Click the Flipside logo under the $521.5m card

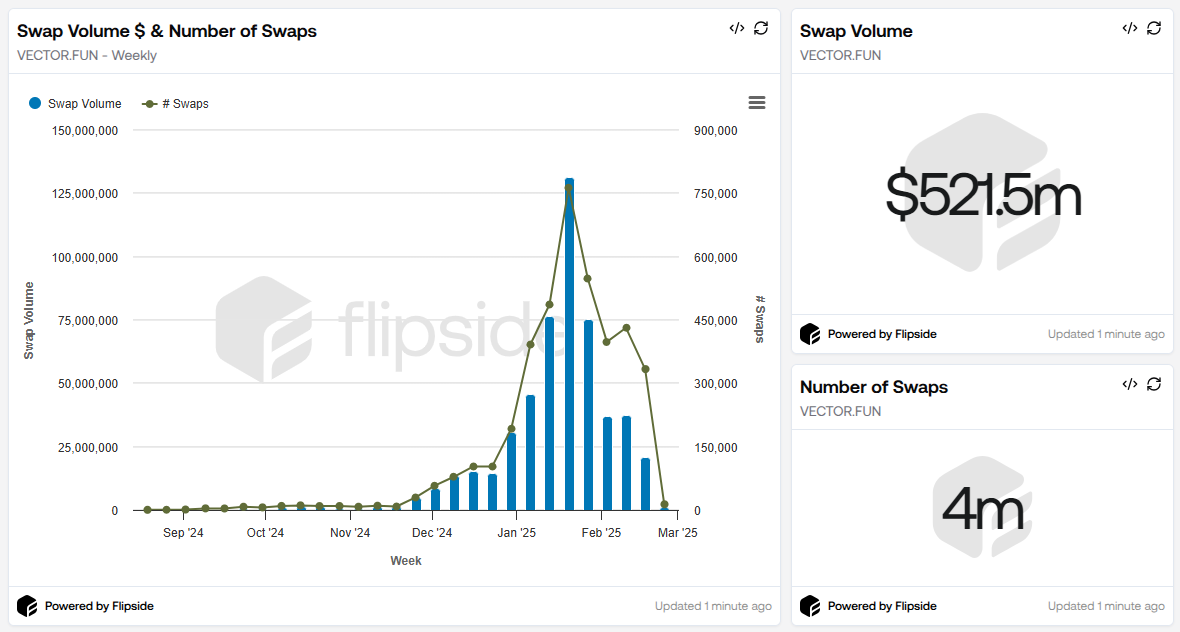tap(809, 334)
